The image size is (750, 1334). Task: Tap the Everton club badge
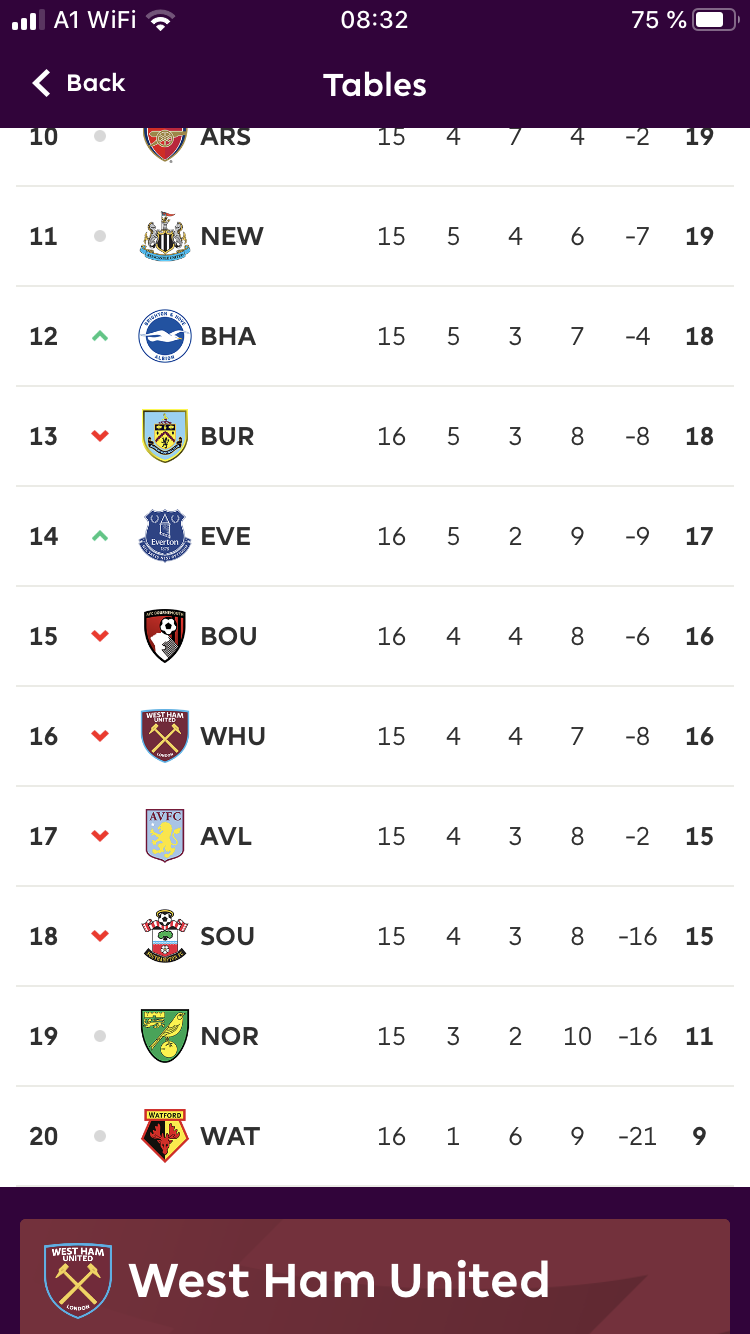click(x=165, y=536)
